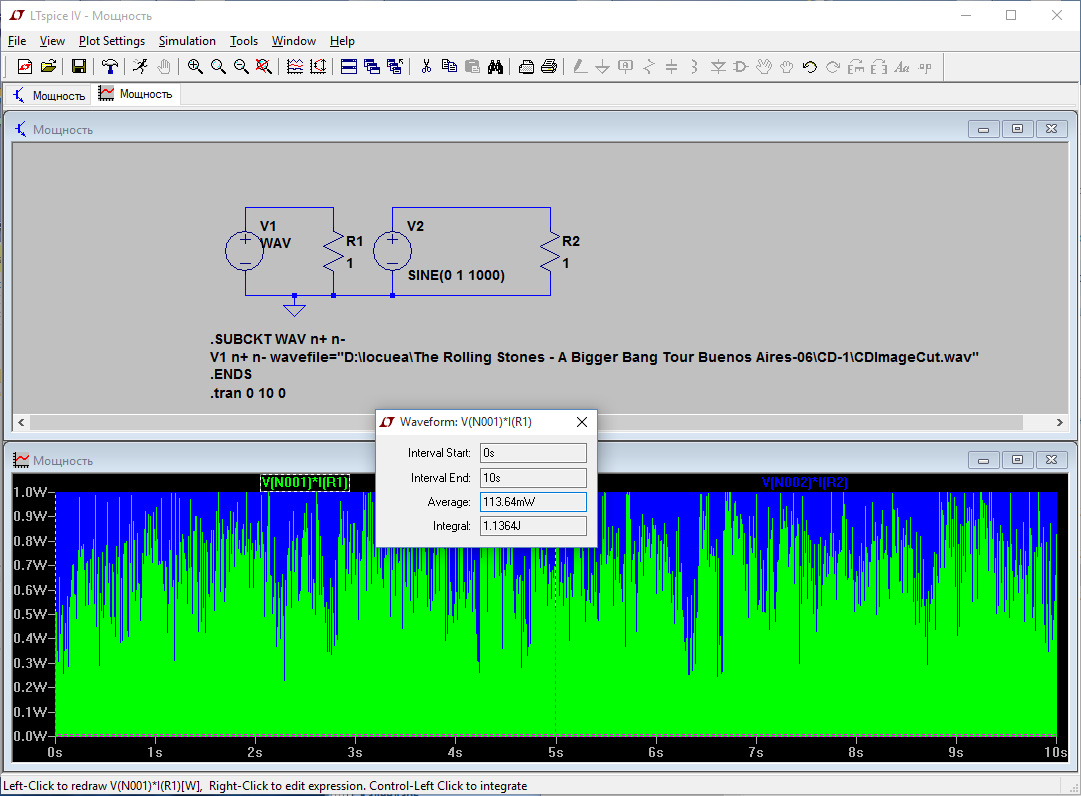Click the Autorange axes icon
The height and width of the screenshot is (796, 1081).
[318, 67]
